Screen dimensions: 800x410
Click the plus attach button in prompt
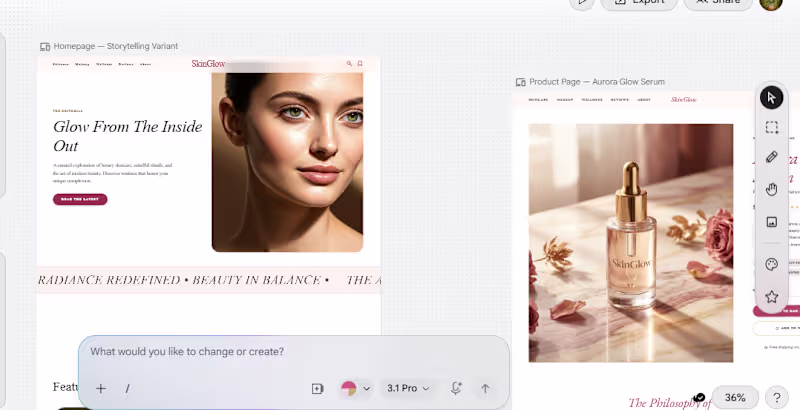point(101,389)
